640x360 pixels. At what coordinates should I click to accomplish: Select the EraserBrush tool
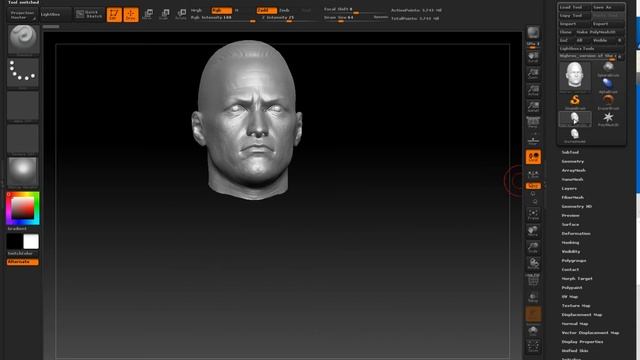point(608,102)
